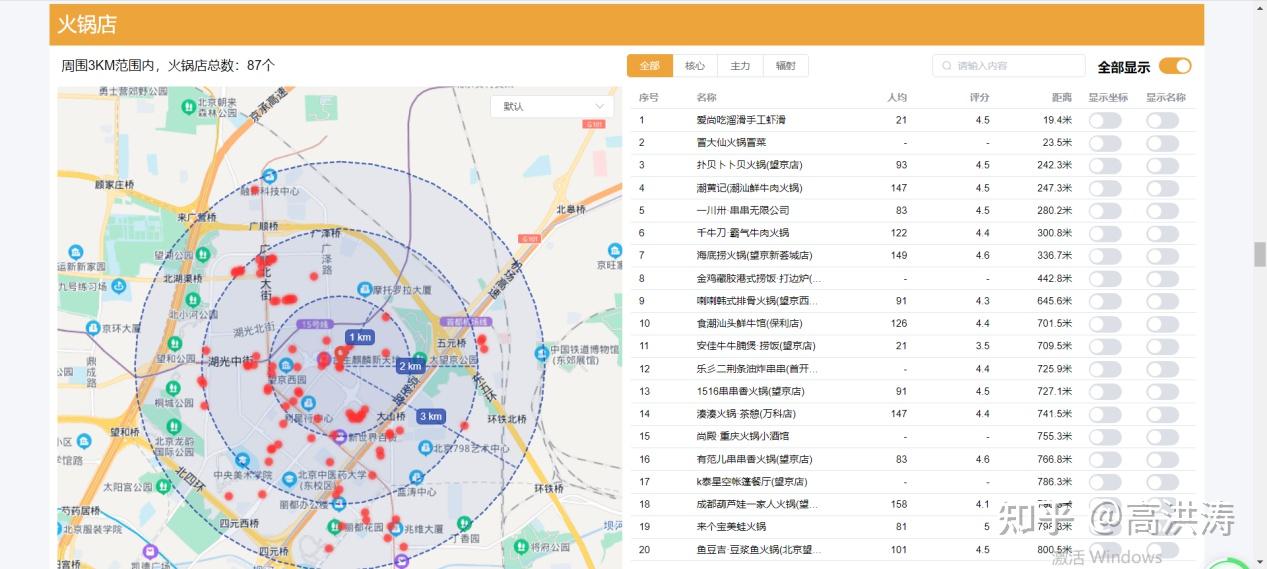Viewport: 1267px width, 569px height.
Task: Focus the 请输入内容 search field
Action: point(1009,66)
